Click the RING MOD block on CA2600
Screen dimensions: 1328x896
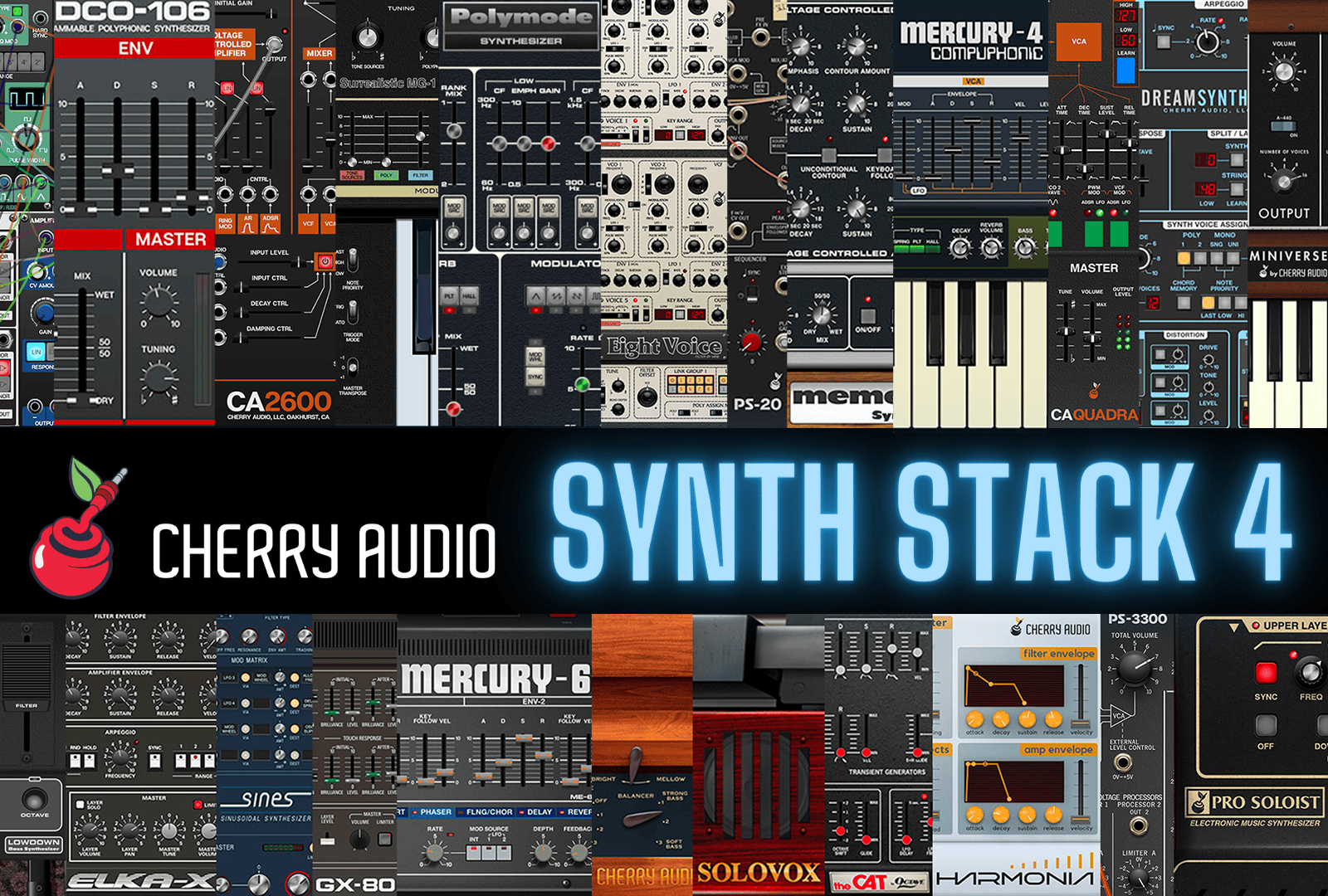click(x=226, y=223)
